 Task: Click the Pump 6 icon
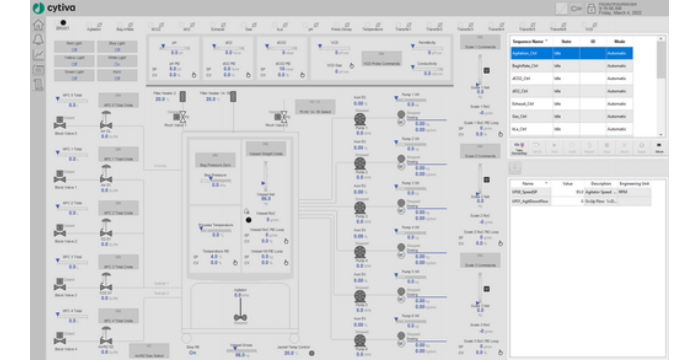pos(360,340)
